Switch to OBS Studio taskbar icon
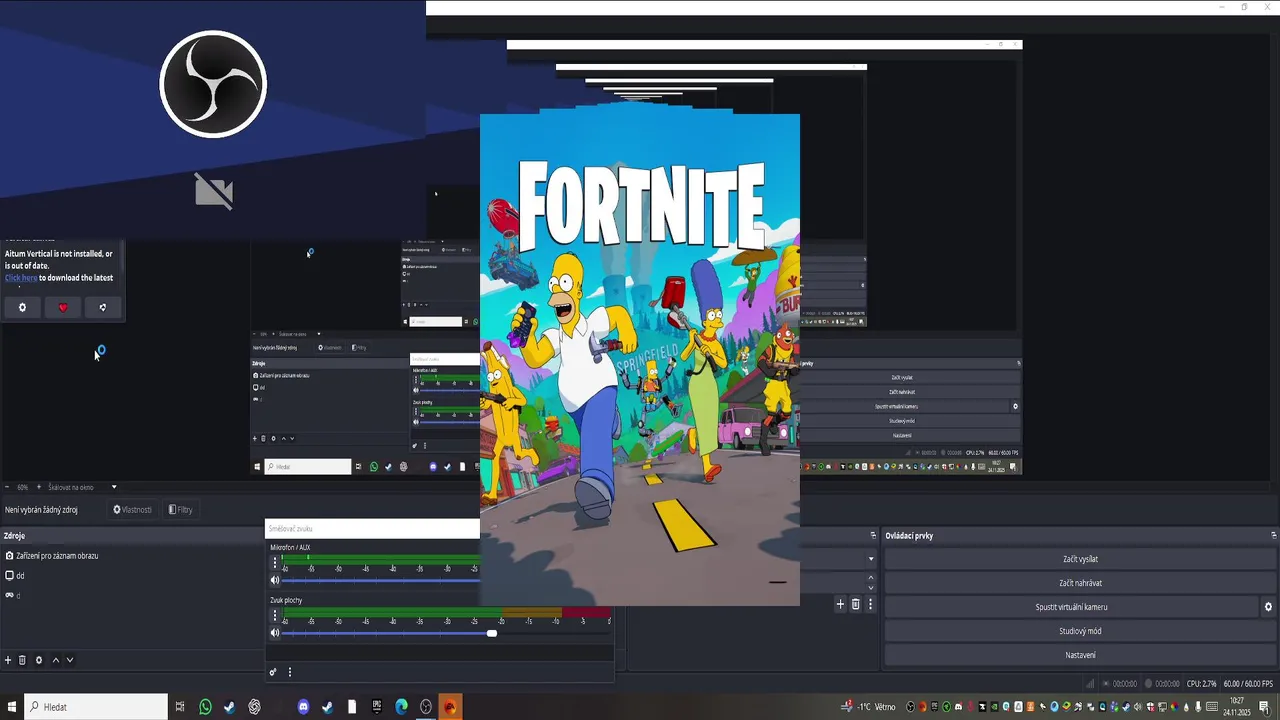This screenshot has height=720, width=1280. 426,707
